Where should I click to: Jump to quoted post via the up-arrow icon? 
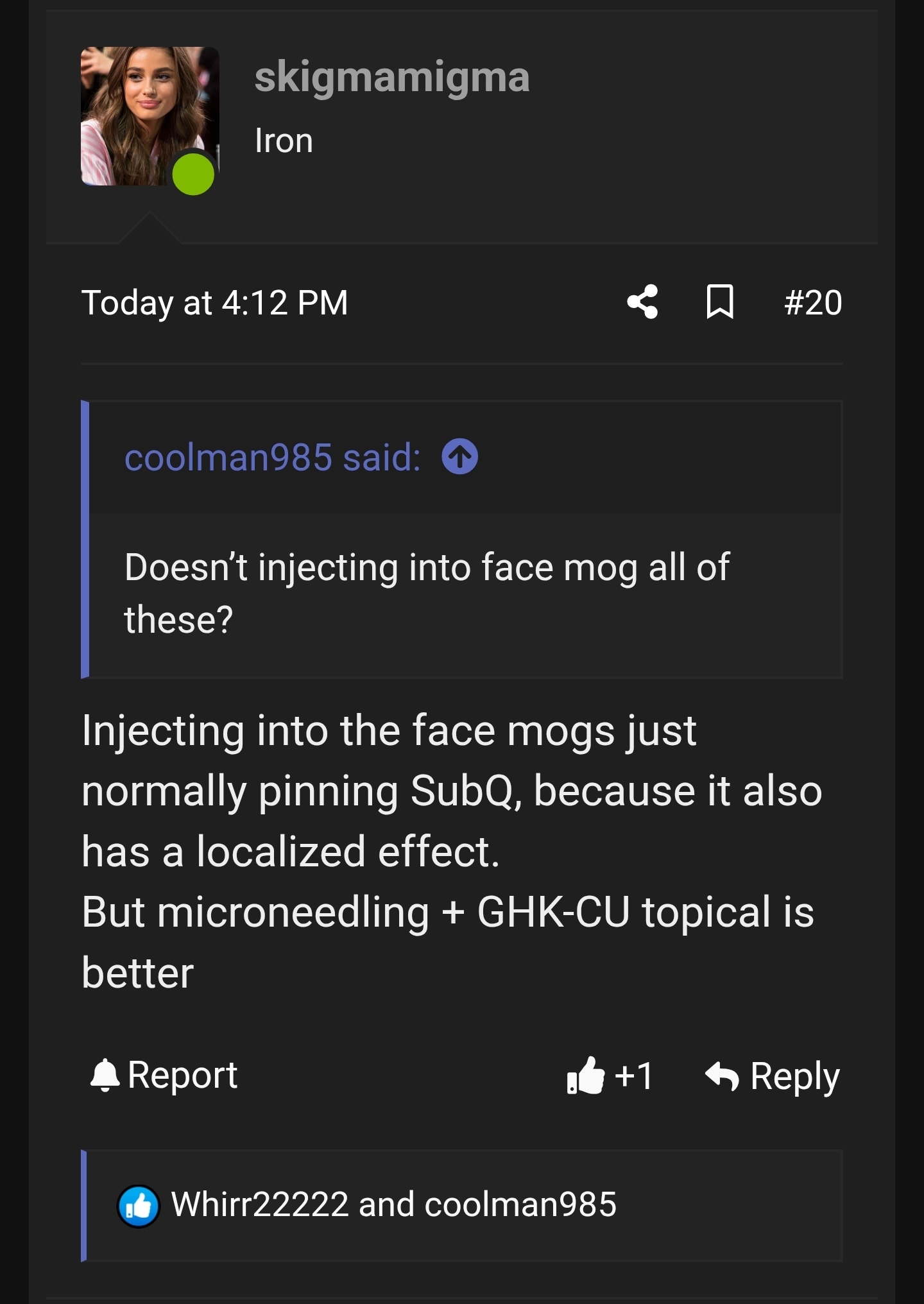[x=459, y=457]
